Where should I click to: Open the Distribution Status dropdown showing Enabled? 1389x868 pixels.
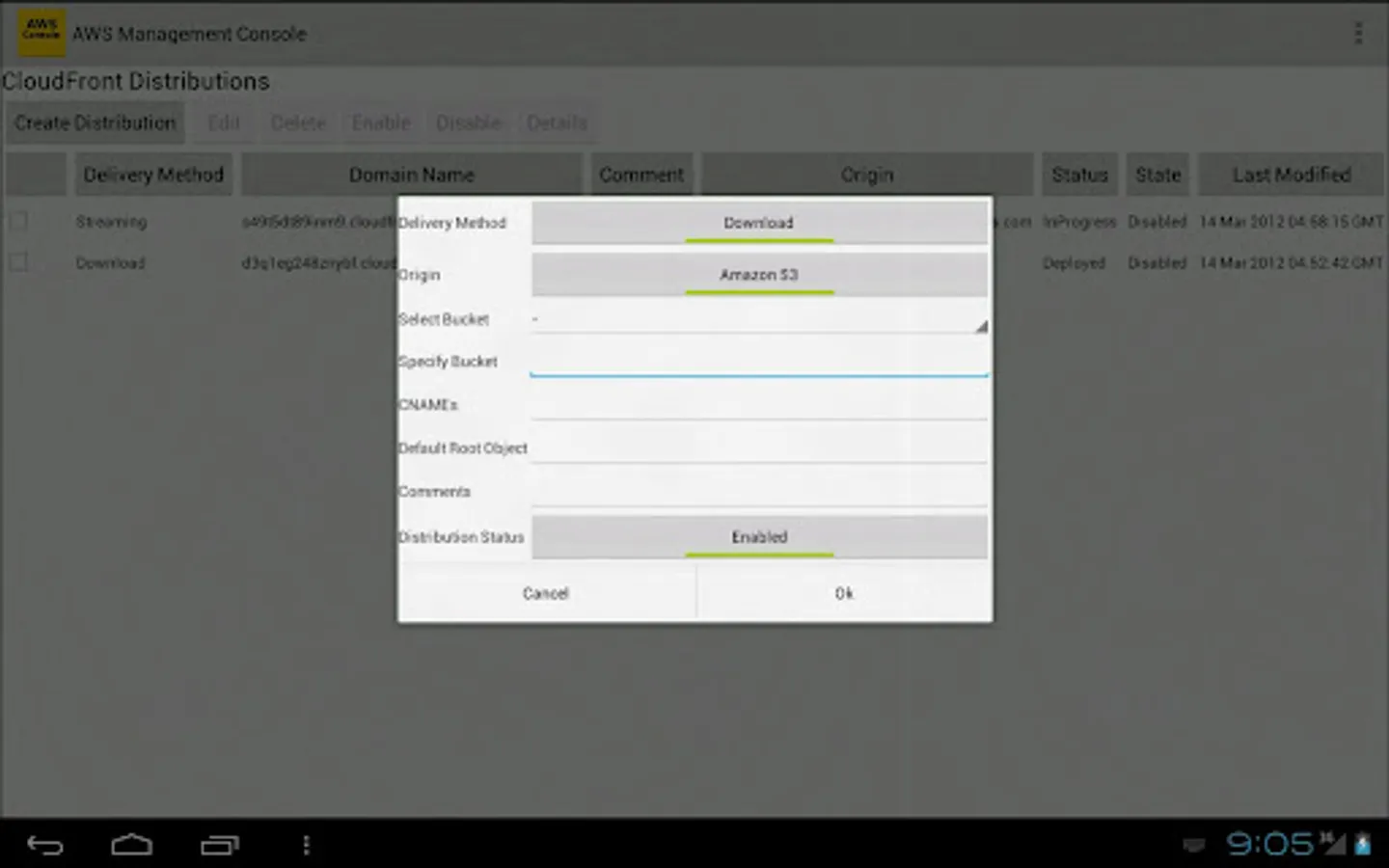click(759, 537)
